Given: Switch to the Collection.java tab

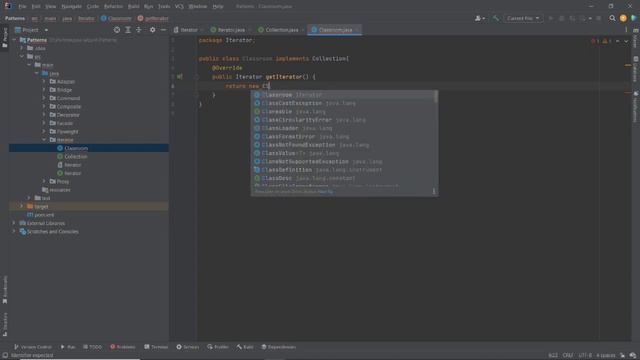Looking at the screenshot, I should click(281, 30).
